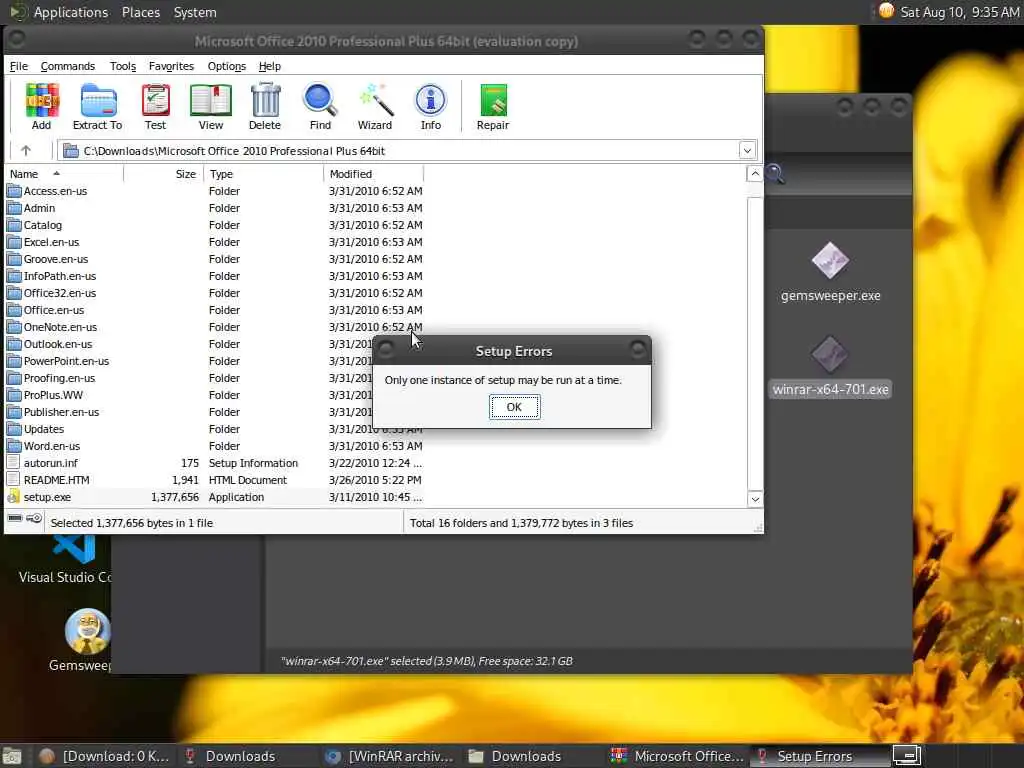The image size is (1024, 768).
Task: Select the Admin folder
Action: tap(39, 208)
